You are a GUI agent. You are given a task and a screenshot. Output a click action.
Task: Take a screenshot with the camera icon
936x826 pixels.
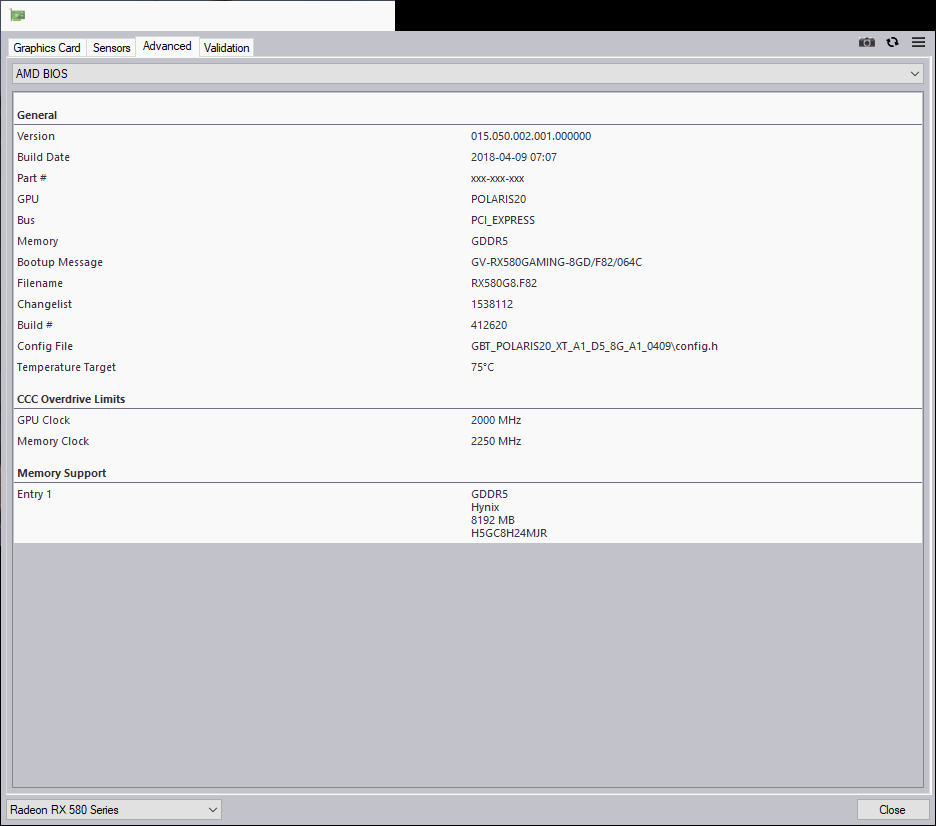[x=867, y=42]
